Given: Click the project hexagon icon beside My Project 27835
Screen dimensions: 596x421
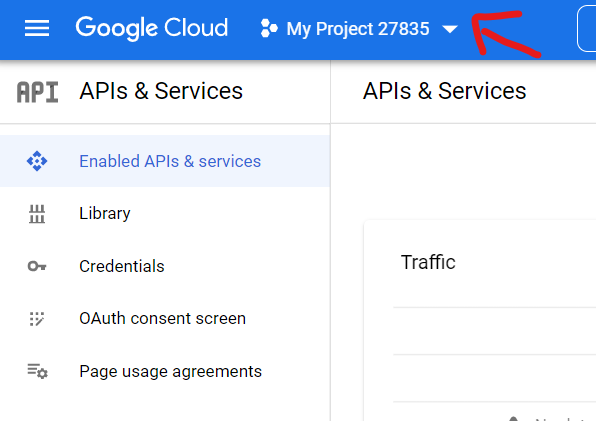Looking at the screenshot, I should coord(269,29).
